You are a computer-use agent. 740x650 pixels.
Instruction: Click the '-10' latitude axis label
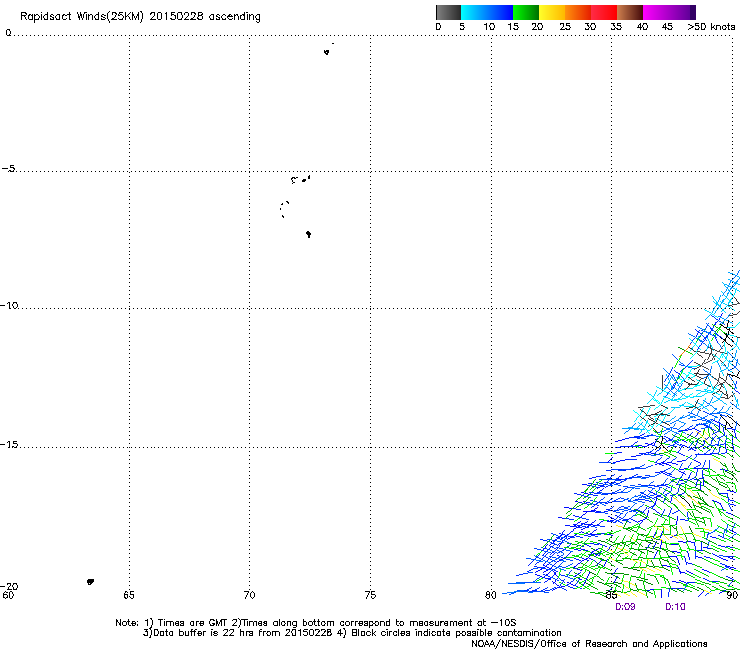coord(9,305)
